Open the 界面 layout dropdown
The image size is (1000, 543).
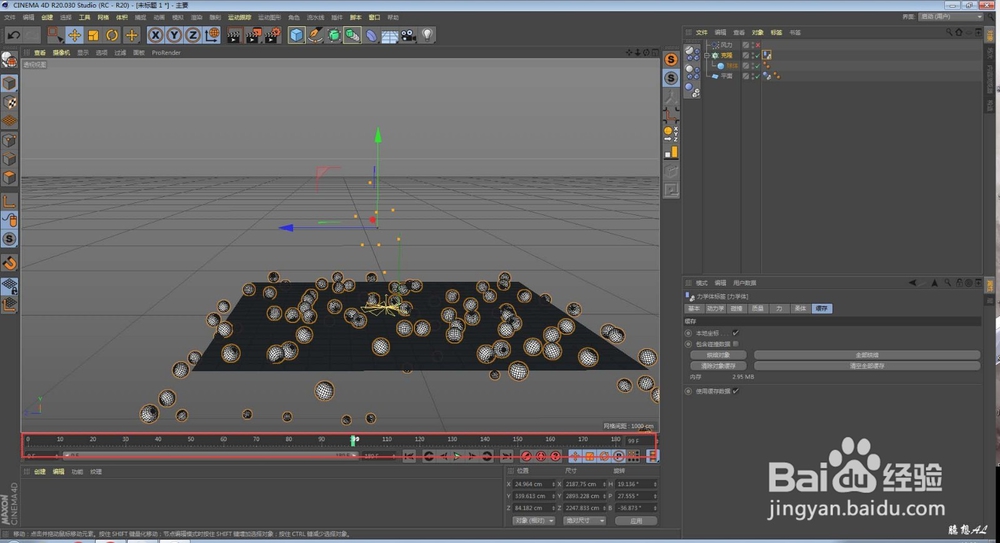point(950,17)
